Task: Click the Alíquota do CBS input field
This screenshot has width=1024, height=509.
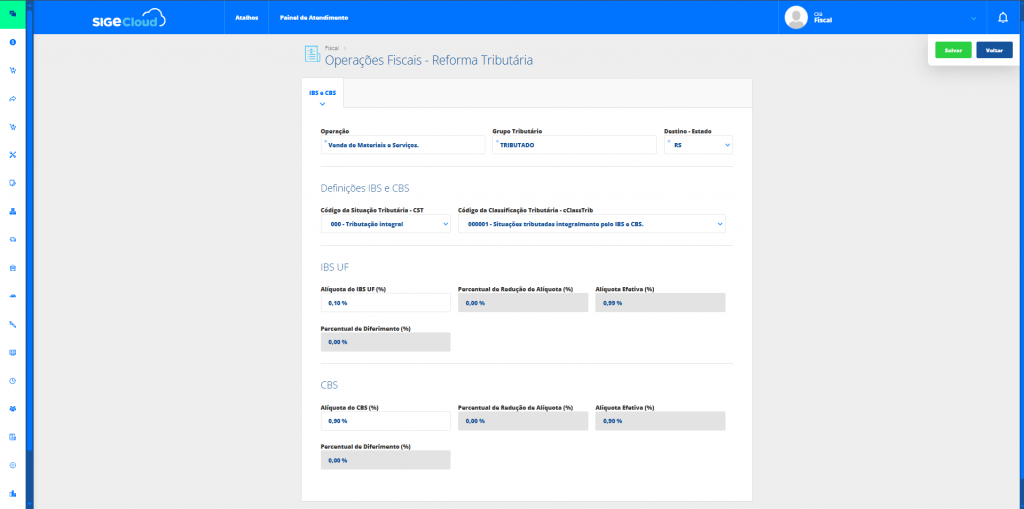Action: pyautogui.click(x=385, y=421)
